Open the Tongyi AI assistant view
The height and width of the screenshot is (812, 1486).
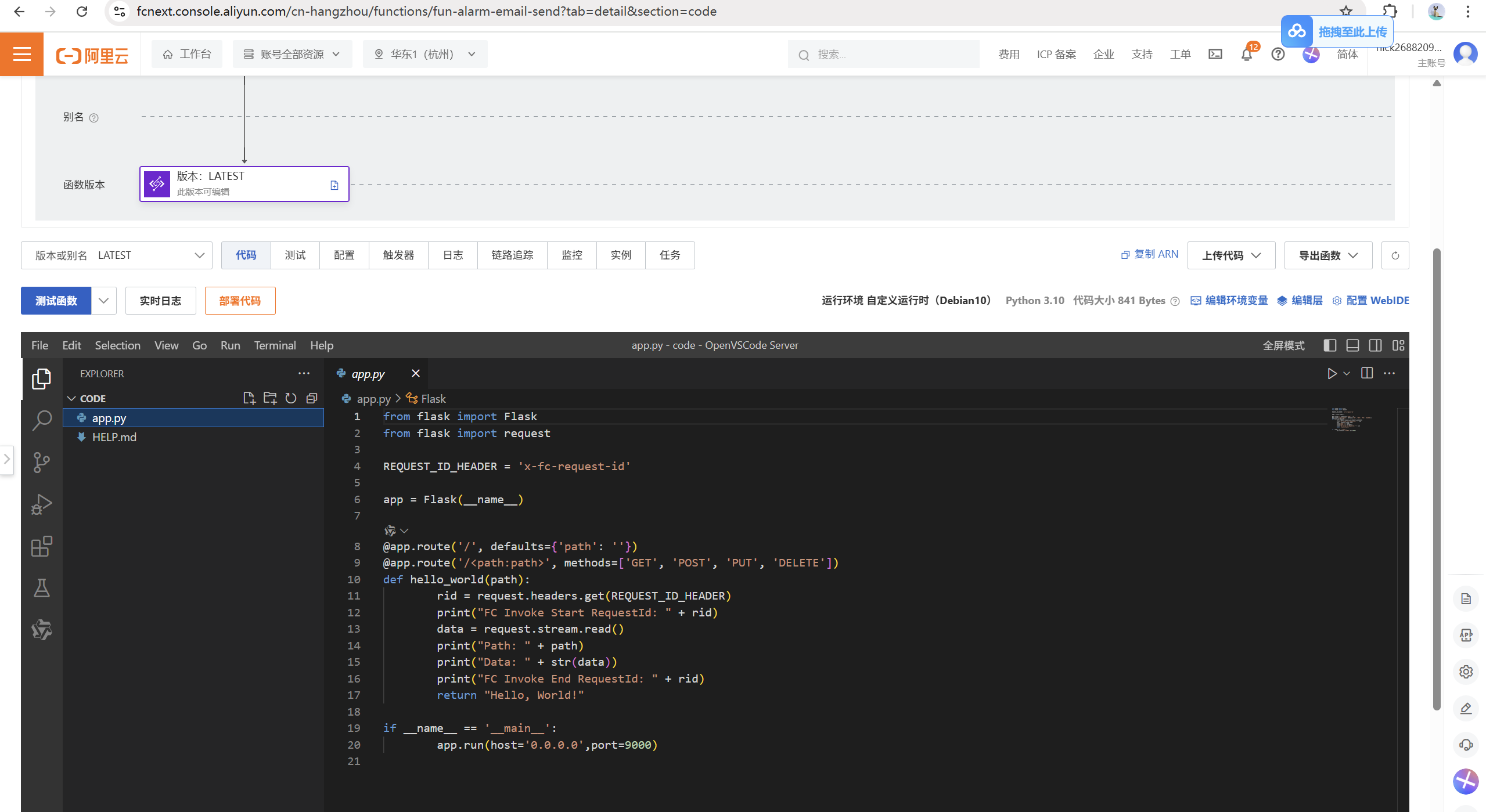(41, 630)
